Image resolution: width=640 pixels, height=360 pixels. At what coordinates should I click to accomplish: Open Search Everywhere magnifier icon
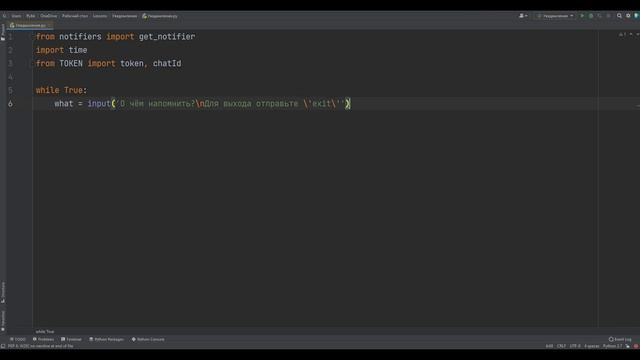pyautogui.click(x=619, y=16)
